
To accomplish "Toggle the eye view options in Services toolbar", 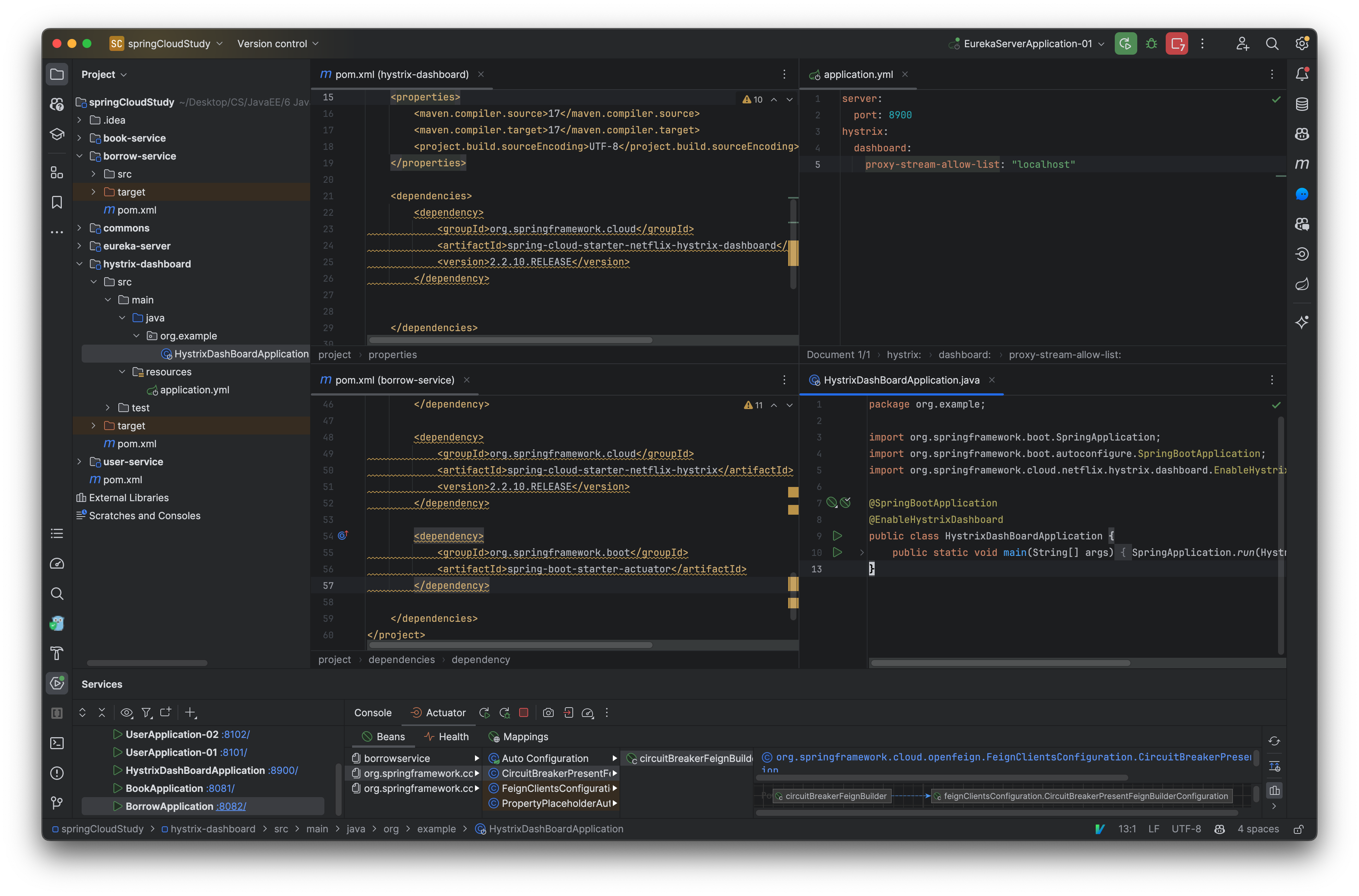I will (x=127, y=712).
